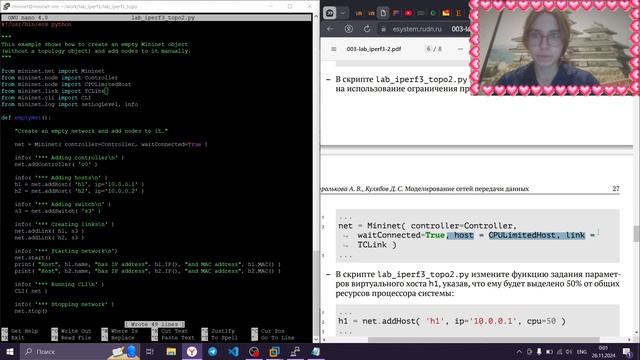640x360 pixels.
Task: Click the 'Wrote 49 lines' status message
Action: [x=154, y=324]
